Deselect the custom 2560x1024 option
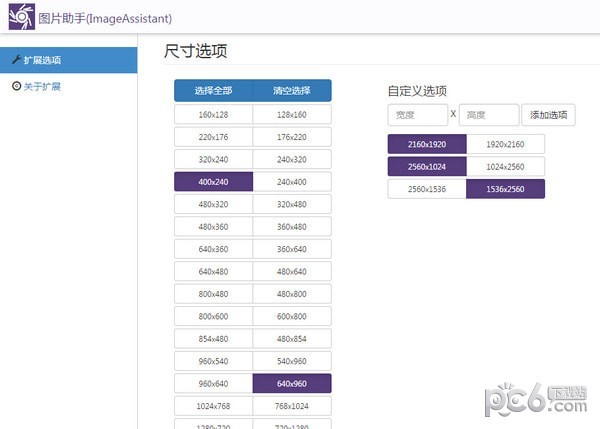 427,166
